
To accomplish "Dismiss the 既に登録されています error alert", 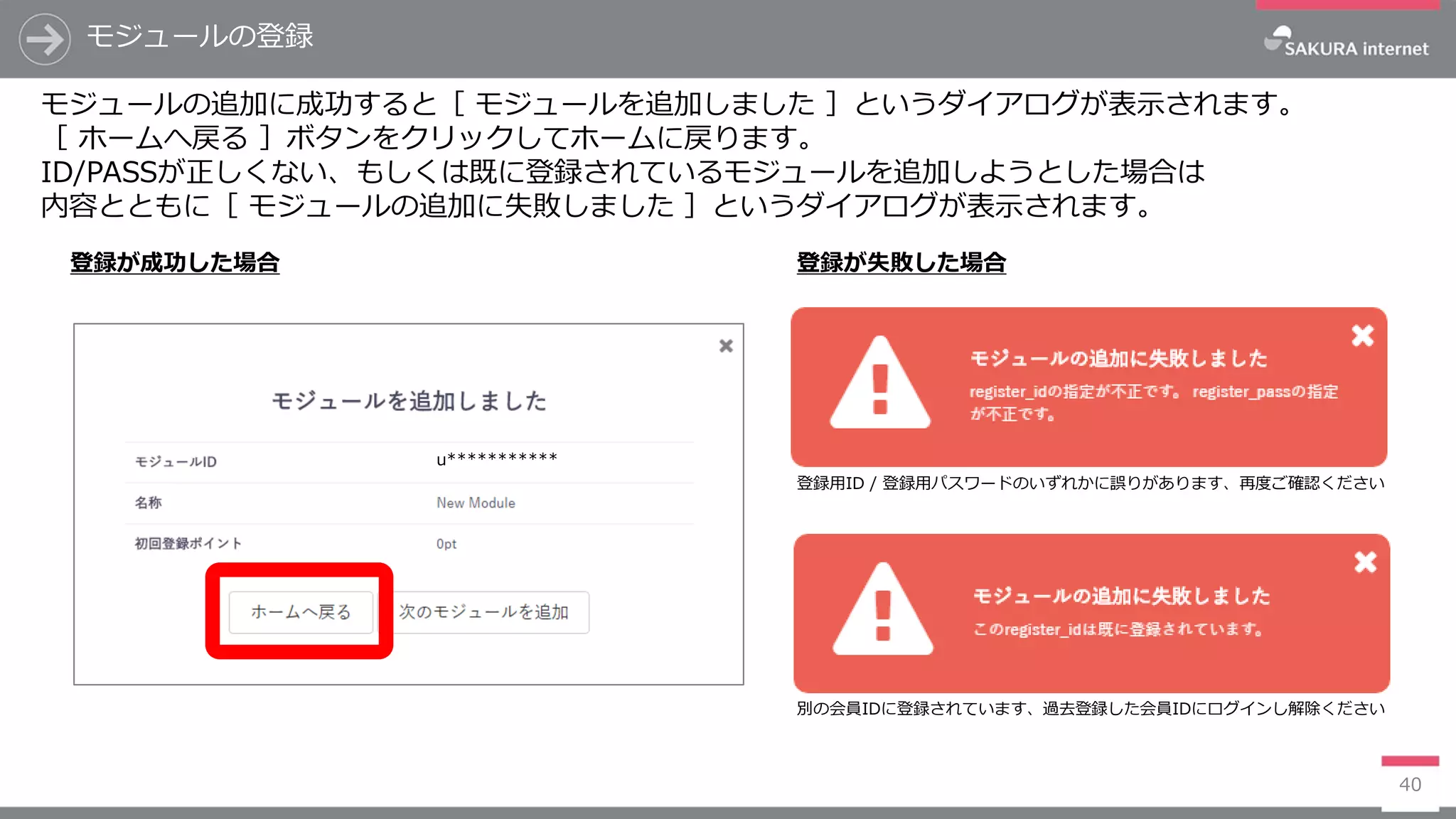I will [x=1365, y=562].
